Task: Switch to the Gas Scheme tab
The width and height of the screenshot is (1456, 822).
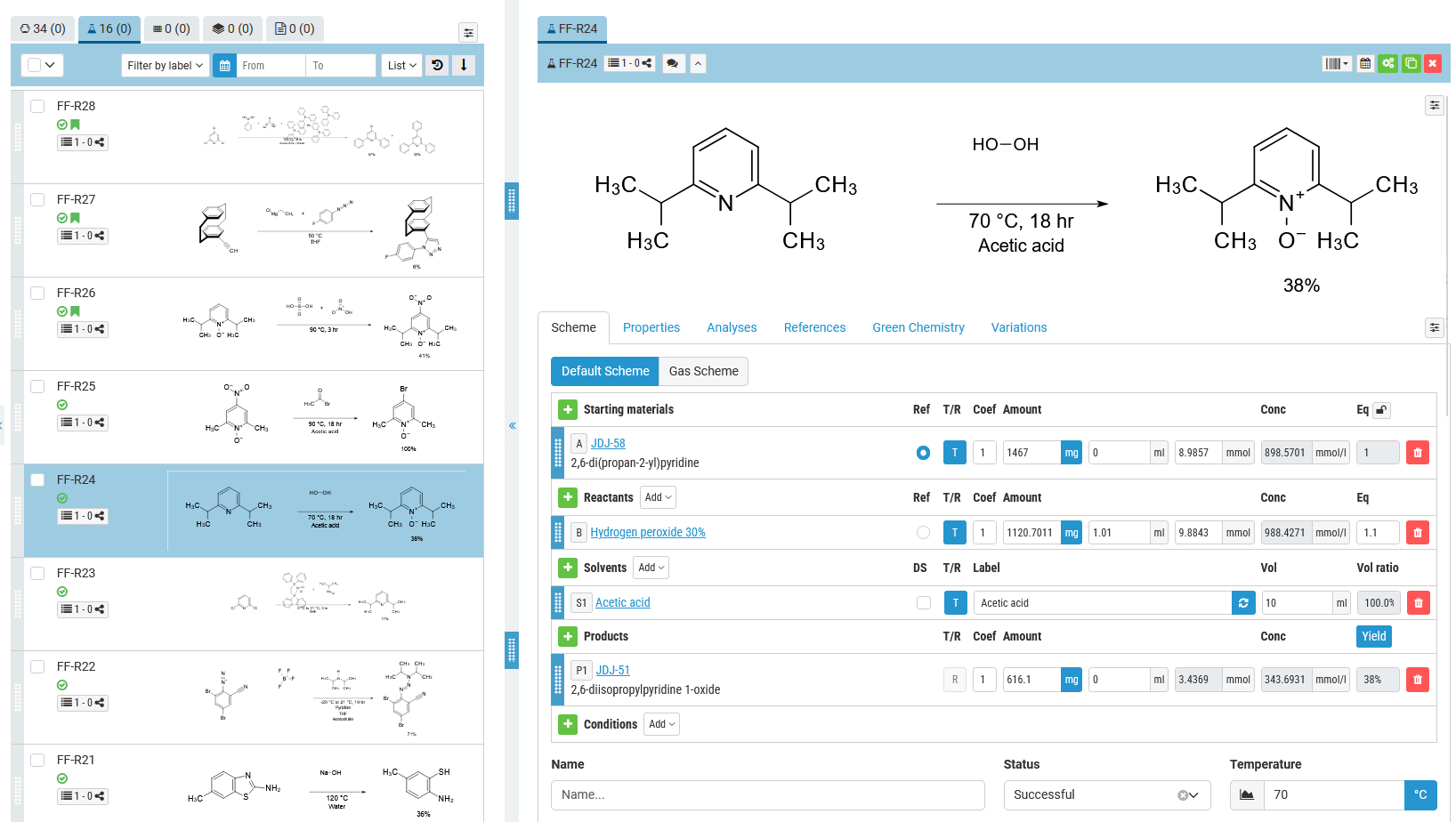Action: coord(702,371)
